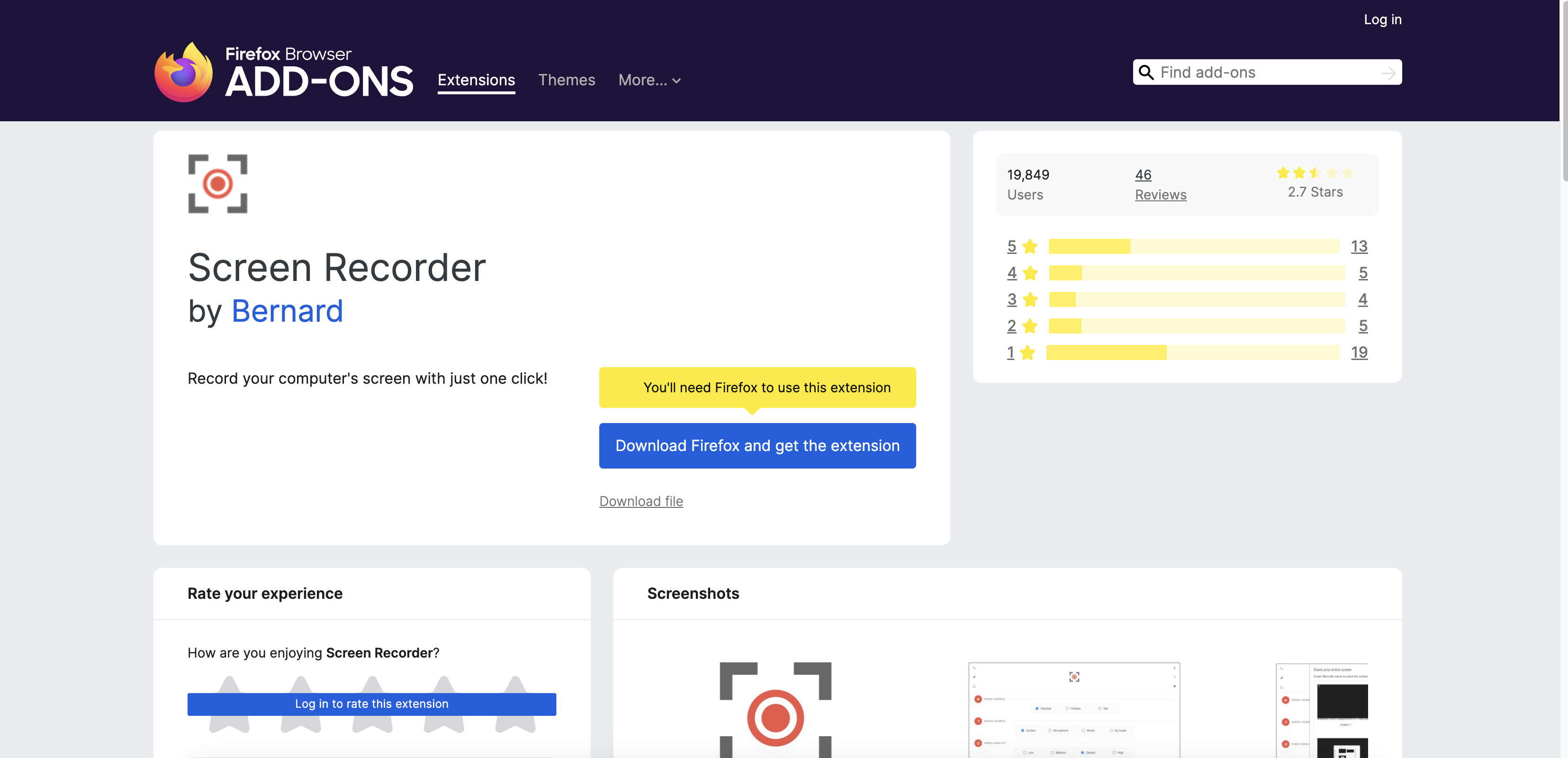
Task: Expand the More... dropdown menu
Action: pyautogui.click(x=649, y=80)
